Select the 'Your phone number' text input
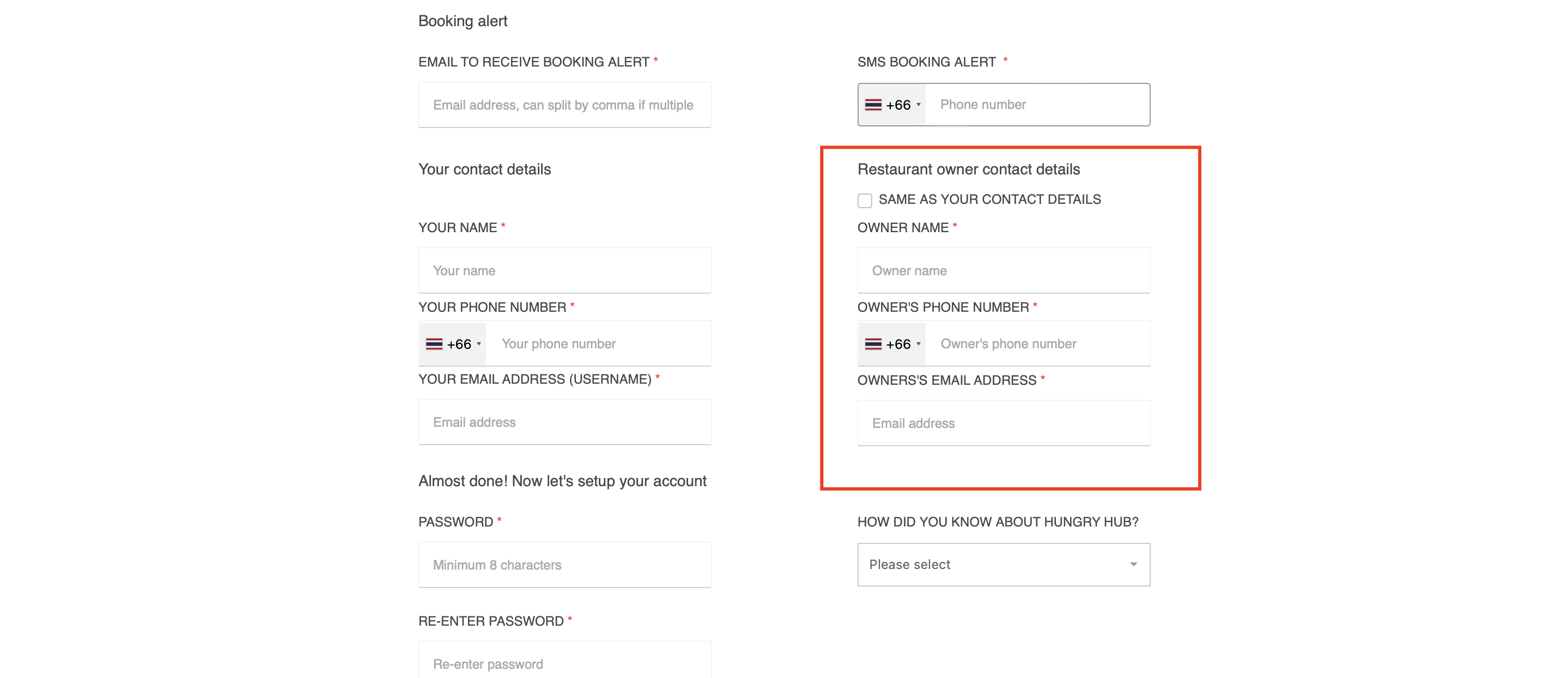1568x678 pixels. (598, 344)
